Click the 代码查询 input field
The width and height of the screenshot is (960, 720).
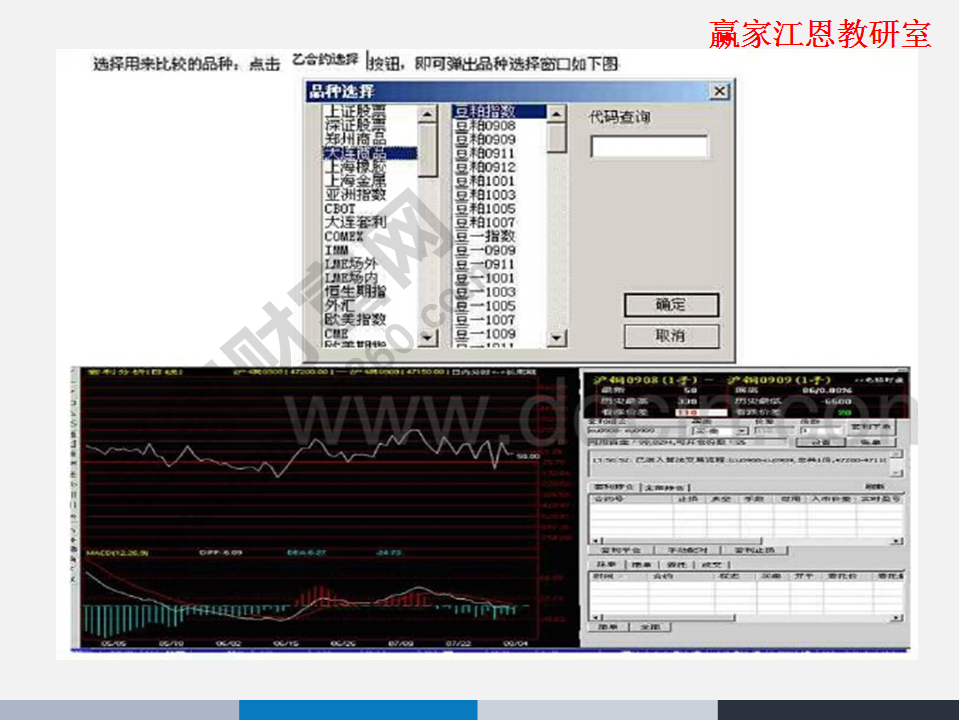click(x=649, y=147)
